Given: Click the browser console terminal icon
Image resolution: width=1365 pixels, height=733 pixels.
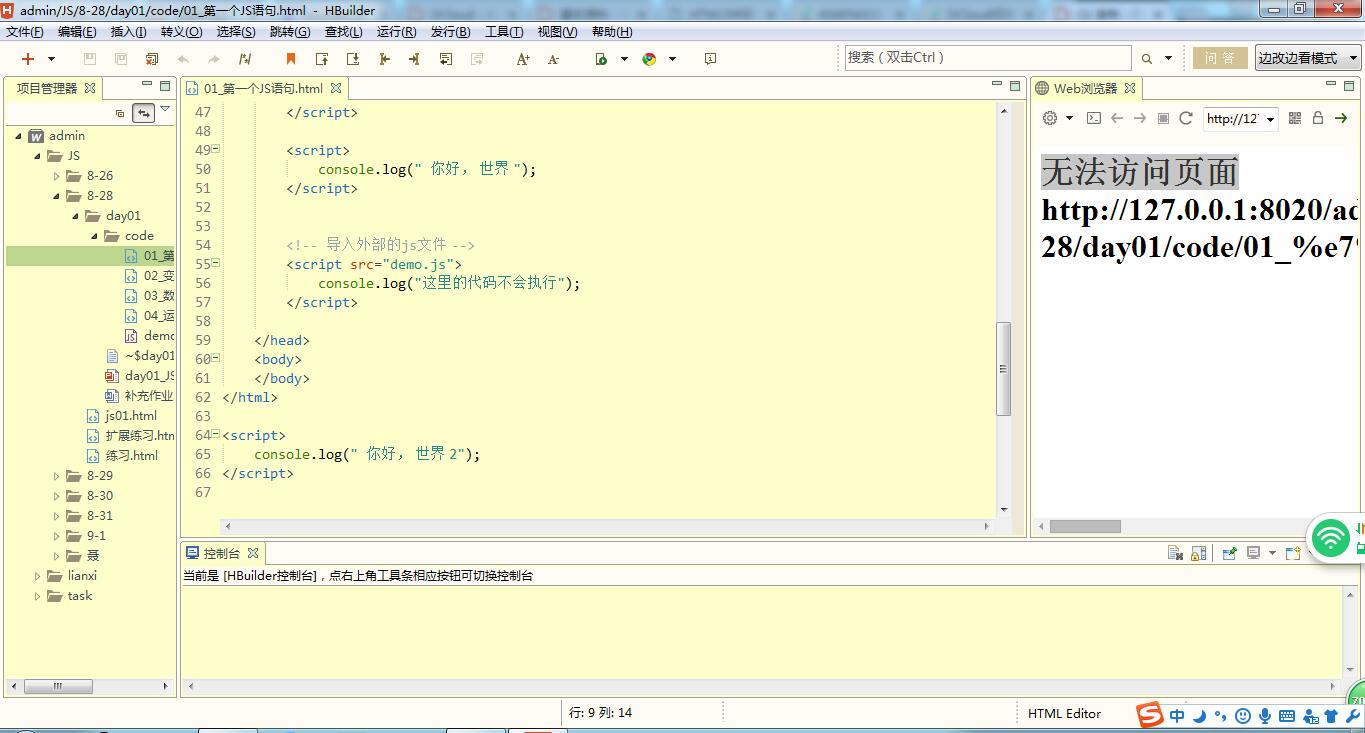Looking at the screenshot, I should click(1094, 118).
